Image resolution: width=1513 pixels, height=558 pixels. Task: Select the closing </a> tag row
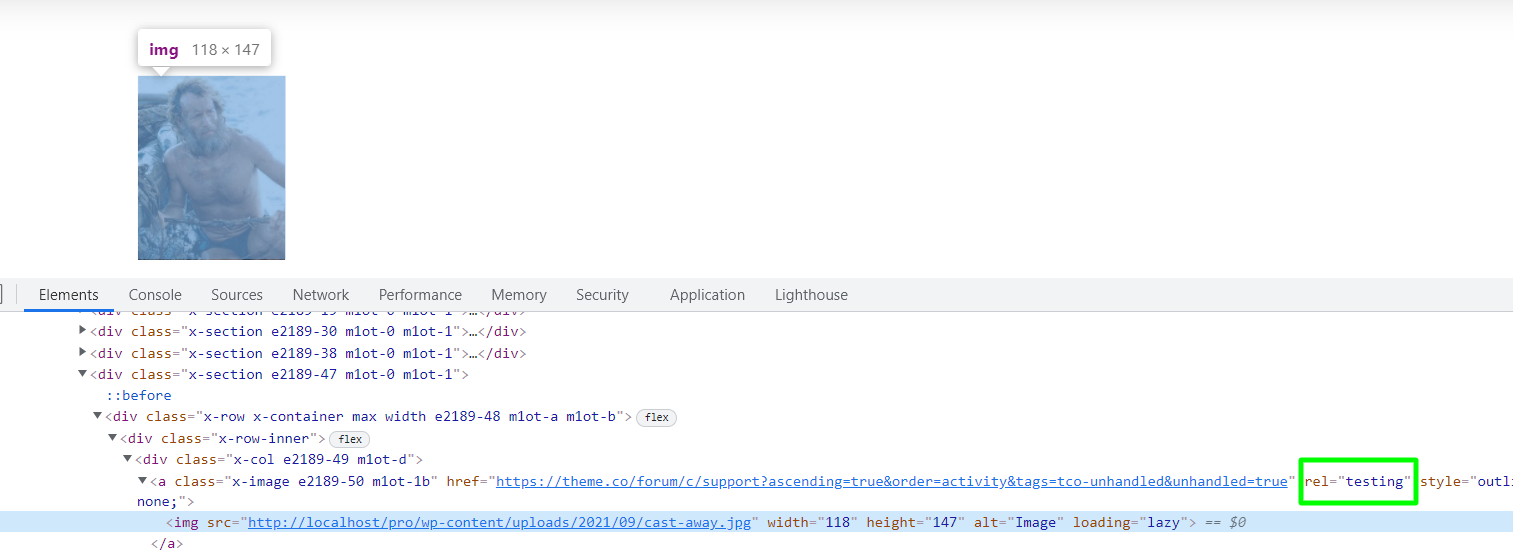point(167,544)
